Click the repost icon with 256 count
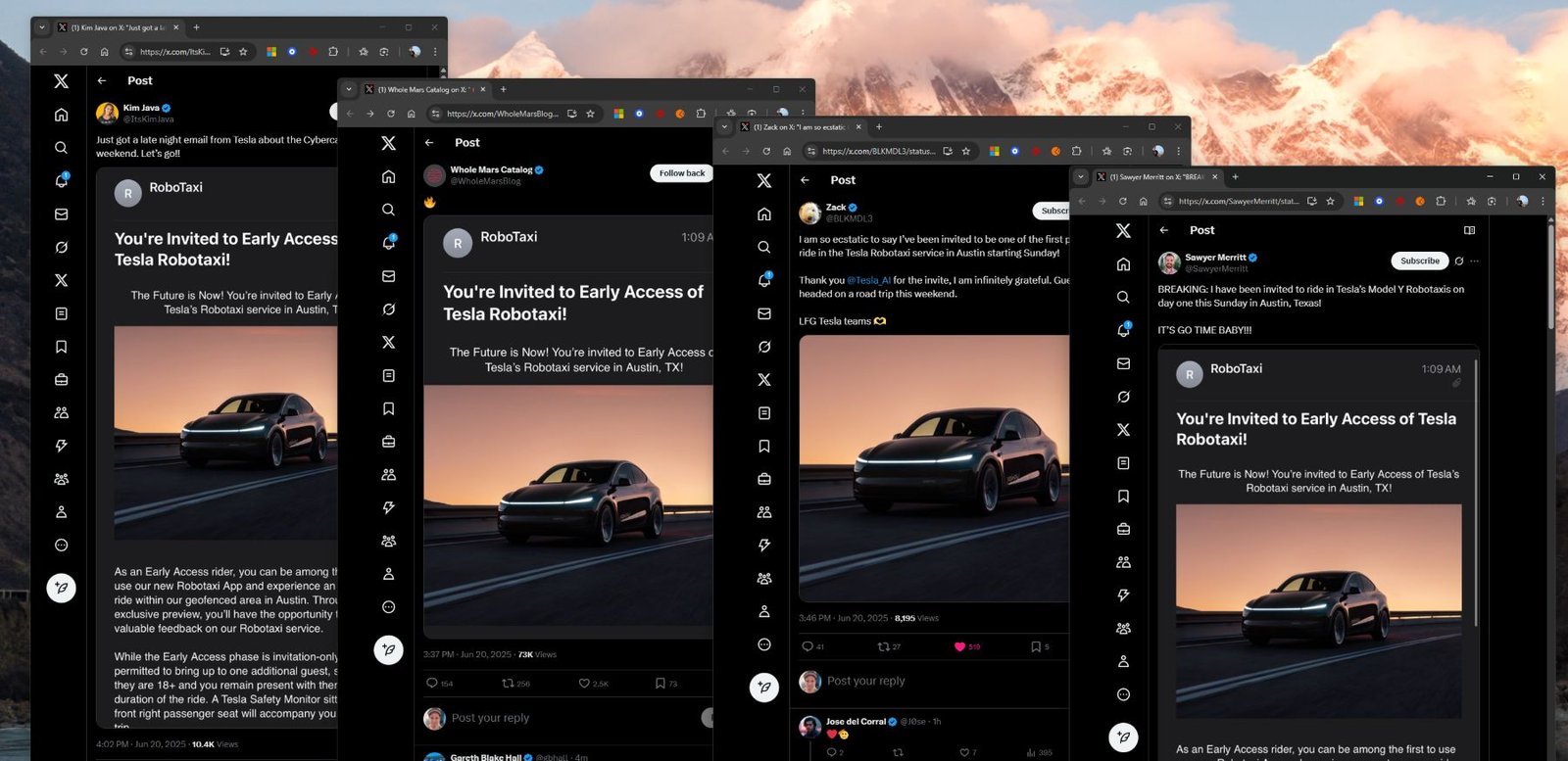 [508, 684]
